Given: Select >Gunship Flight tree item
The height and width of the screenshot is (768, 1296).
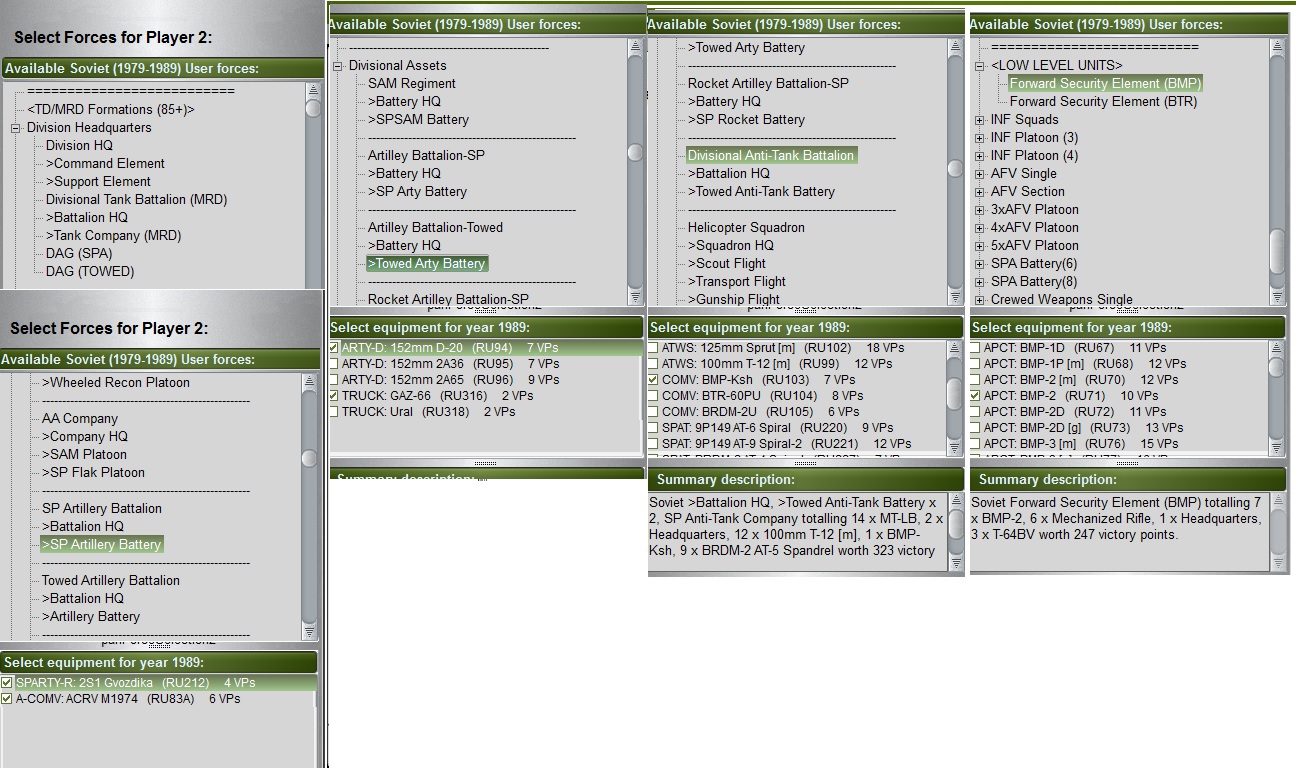Looking at the screenshot, I should (734, 300).
